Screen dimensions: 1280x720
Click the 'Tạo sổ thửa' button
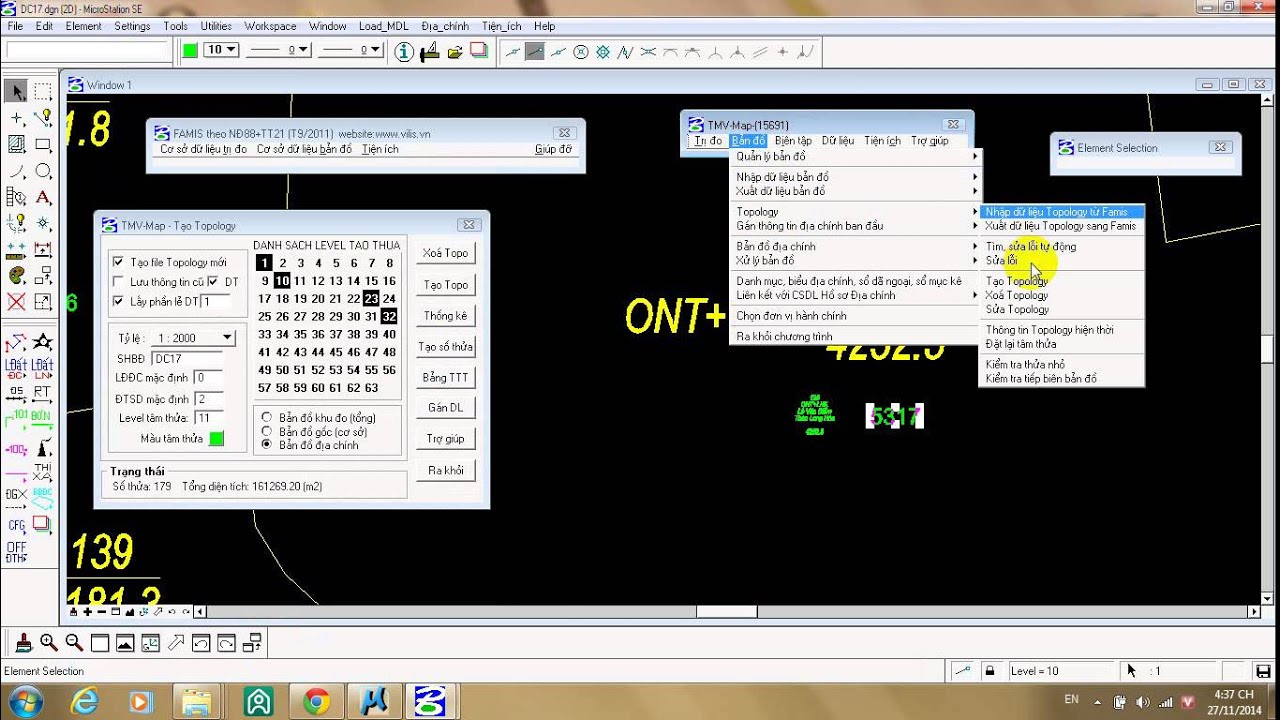(x=445, y=346)
